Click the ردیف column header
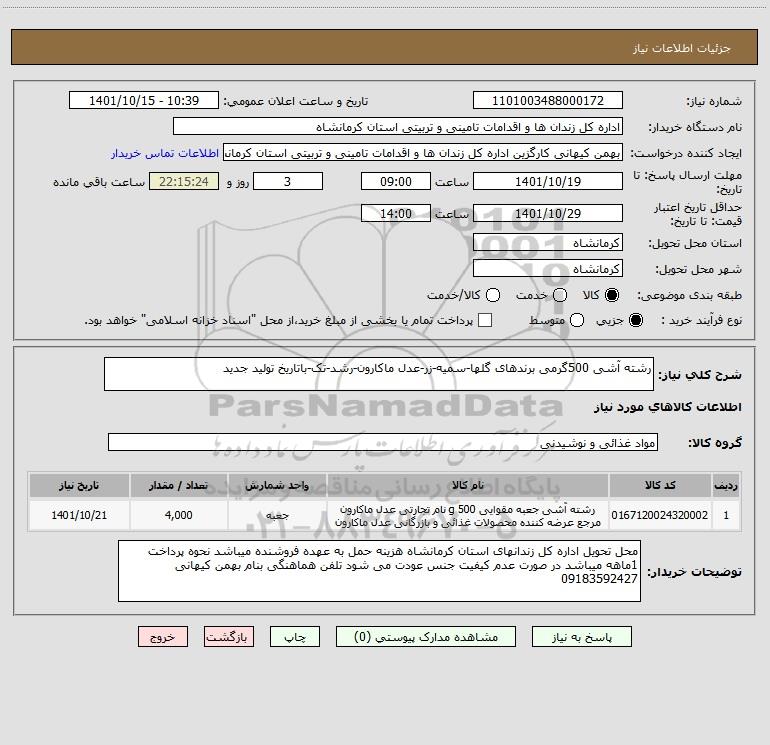Screen dimensions: 770x745 point(726,485)
